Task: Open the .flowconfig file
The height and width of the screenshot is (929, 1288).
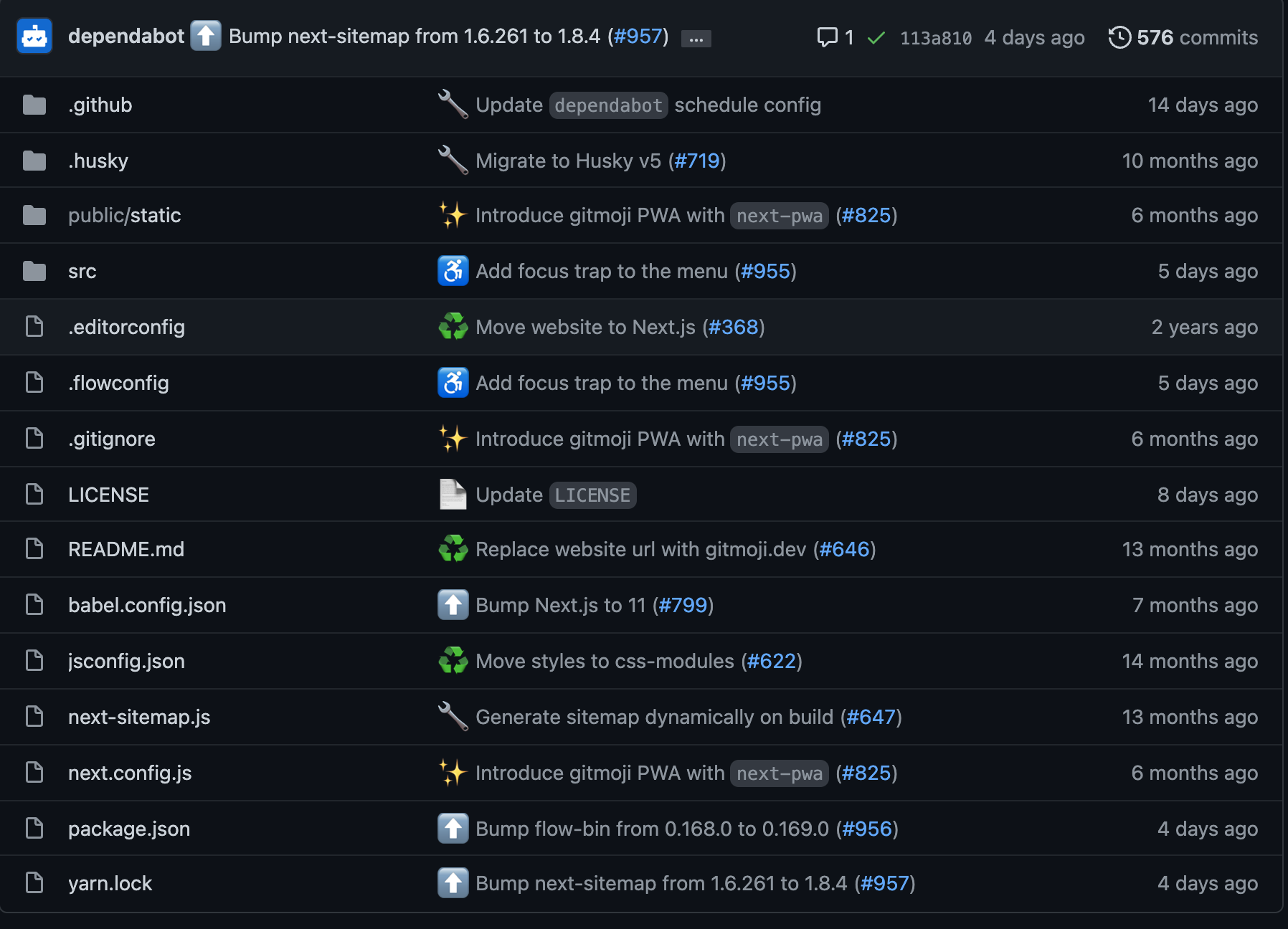Action: tap(118, 383)
